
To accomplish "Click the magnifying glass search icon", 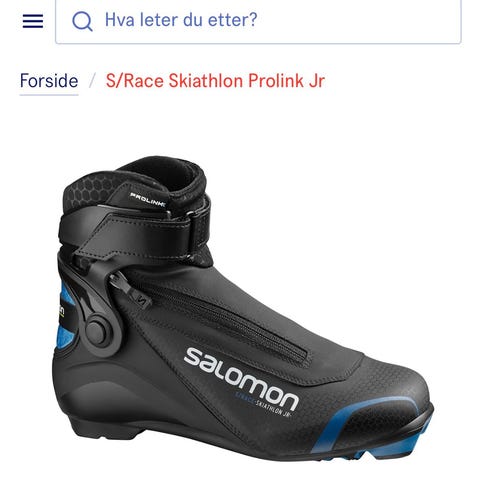I will pos(82,21).
